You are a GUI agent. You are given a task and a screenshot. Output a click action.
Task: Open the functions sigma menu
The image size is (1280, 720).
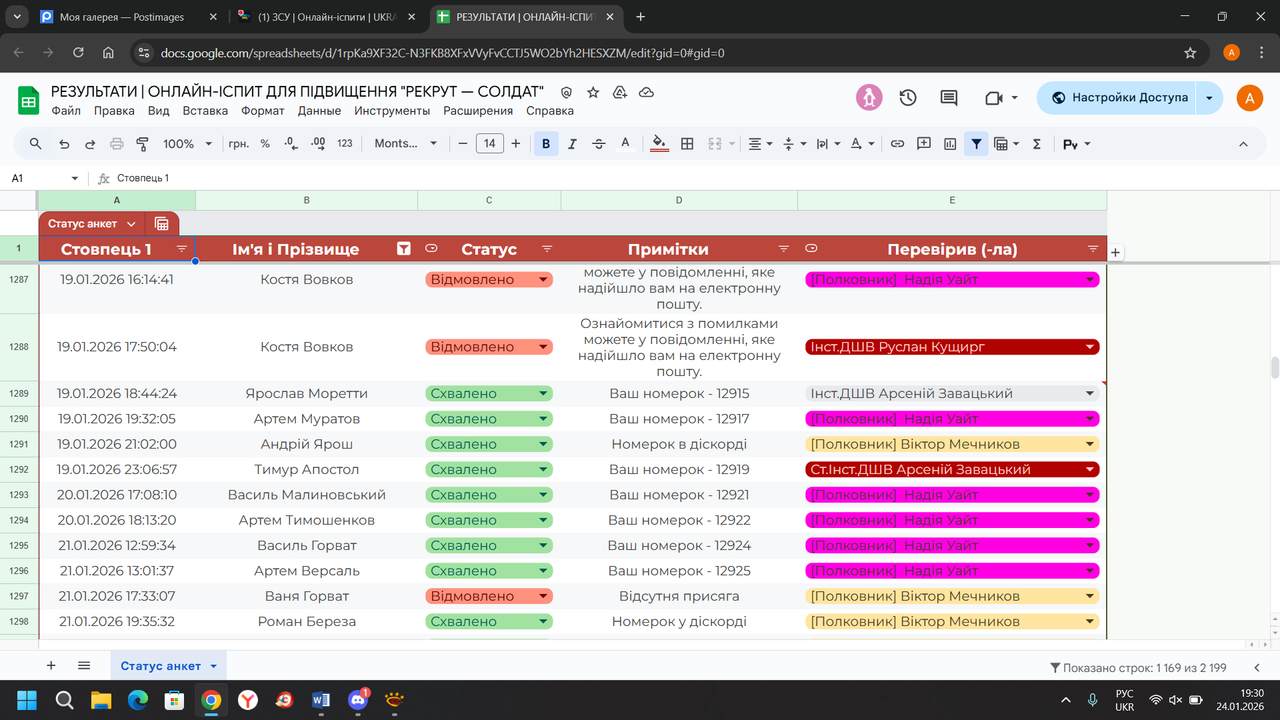(1037, 144)
